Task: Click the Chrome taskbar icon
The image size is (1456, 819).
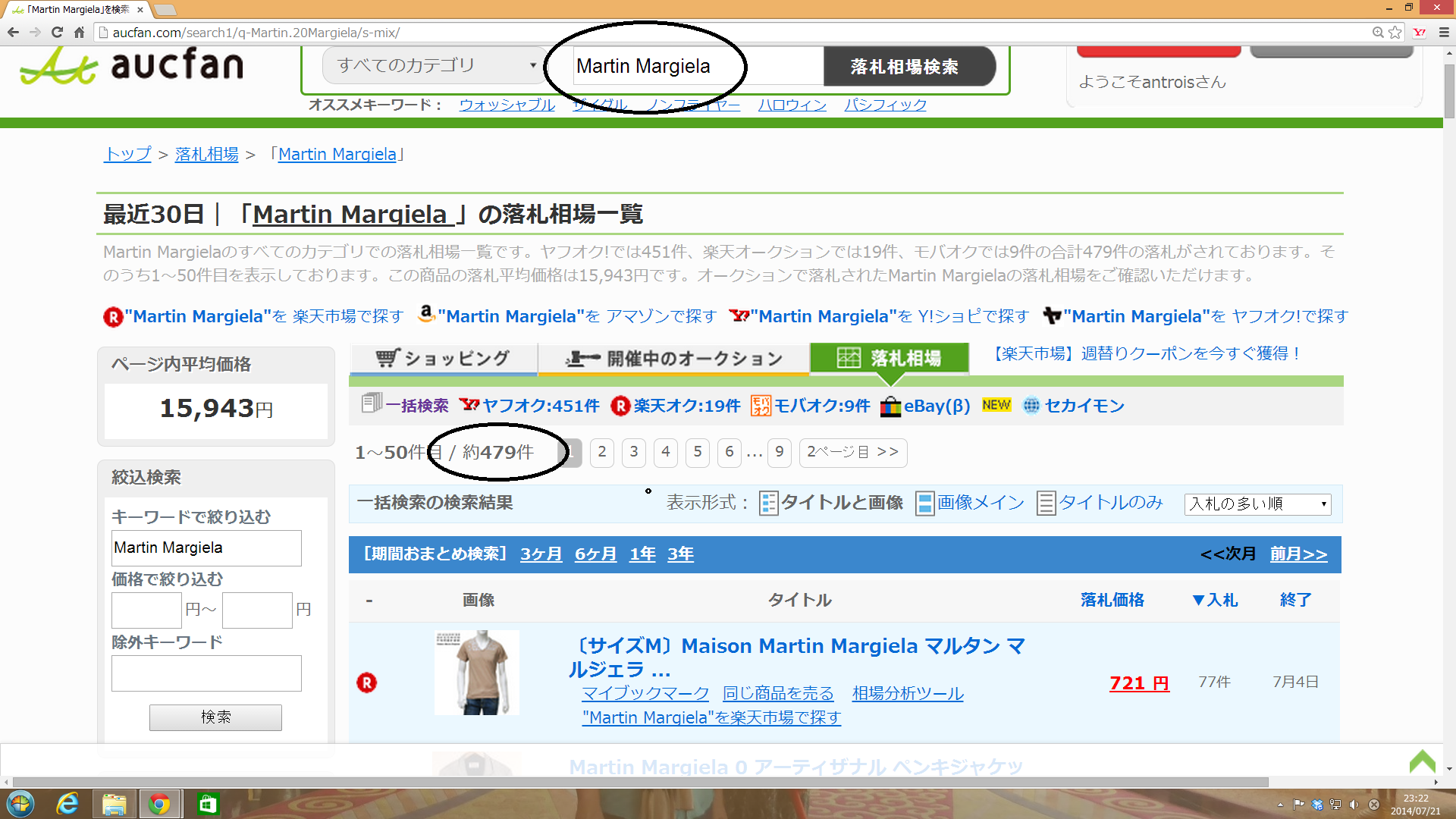Action: [159, 804]
